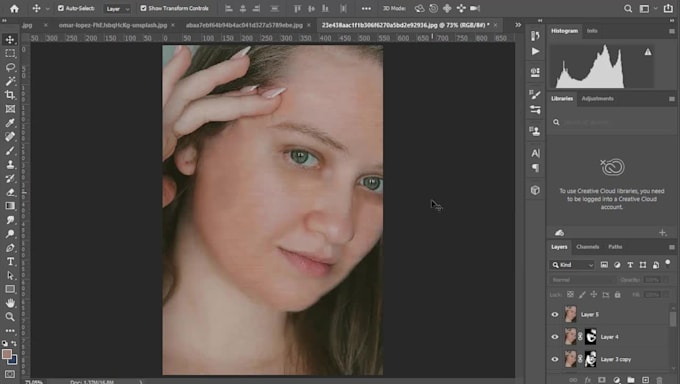Open the 3D cube panel icon
This screenshot has width=680, height=384.
[x=535, y=190]
